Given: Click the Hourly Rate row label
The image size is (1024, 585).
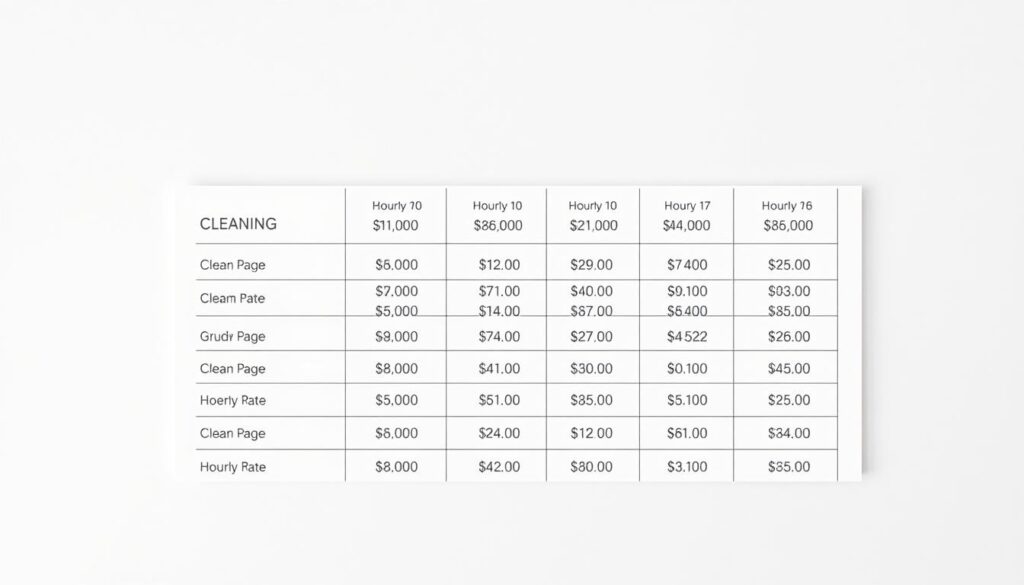Looking at the screenshot, I should tap(232, 467).
